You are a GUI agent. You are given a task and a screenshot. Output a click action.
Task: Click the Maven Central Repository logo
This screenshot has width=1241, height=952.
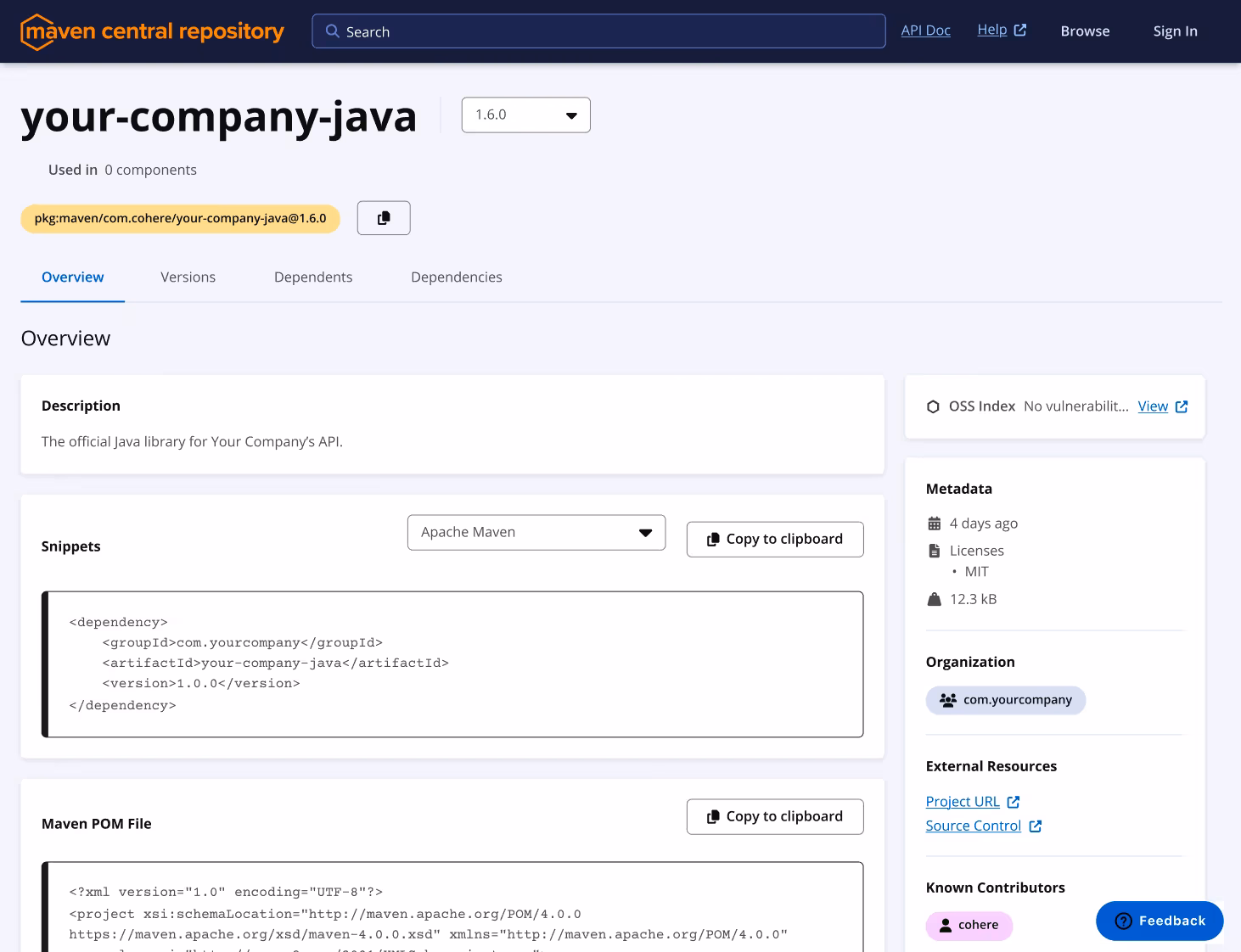(152, 31)
